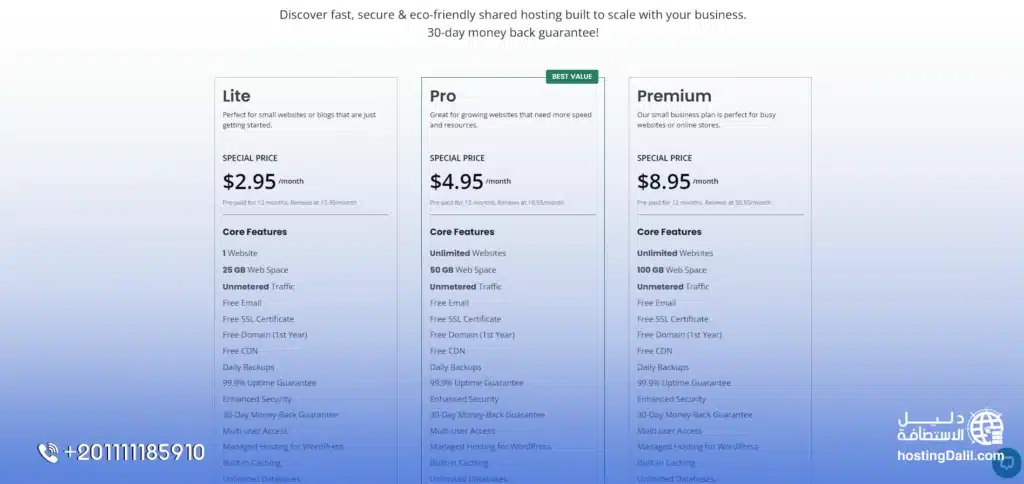Click the phone handset icon

tap(48, 453)
